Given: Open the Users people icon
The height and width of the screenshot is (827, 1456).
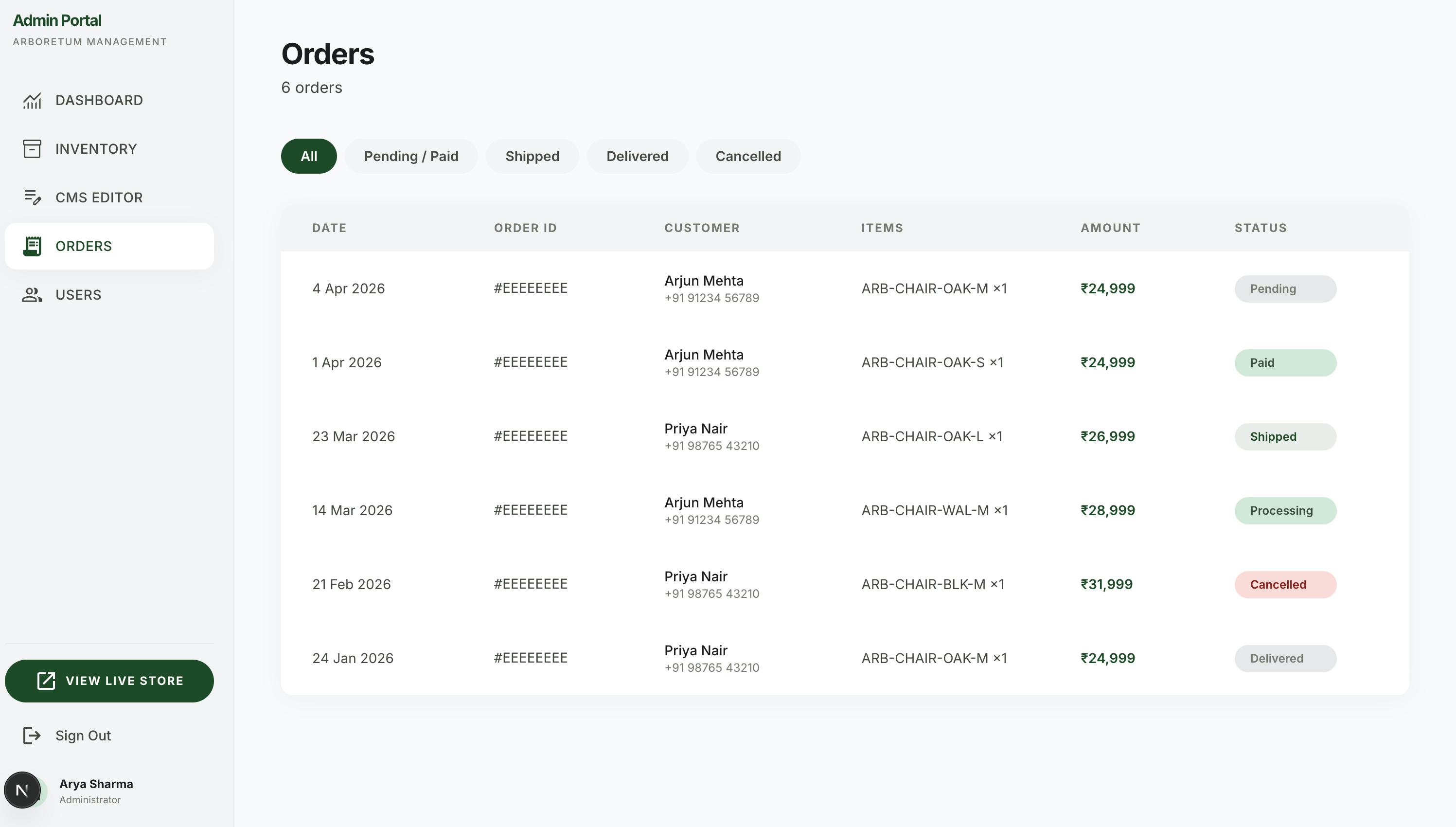Looking at the screenshot, I should pos(32,295).
